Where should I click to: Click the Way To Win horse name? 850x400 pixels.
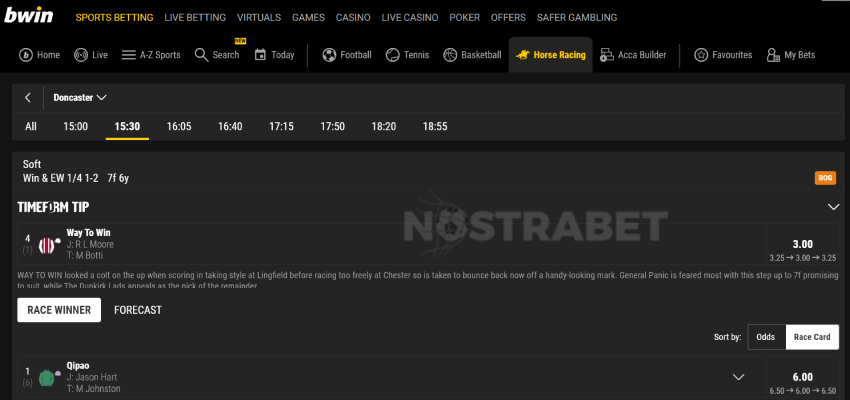pos(88,233)
